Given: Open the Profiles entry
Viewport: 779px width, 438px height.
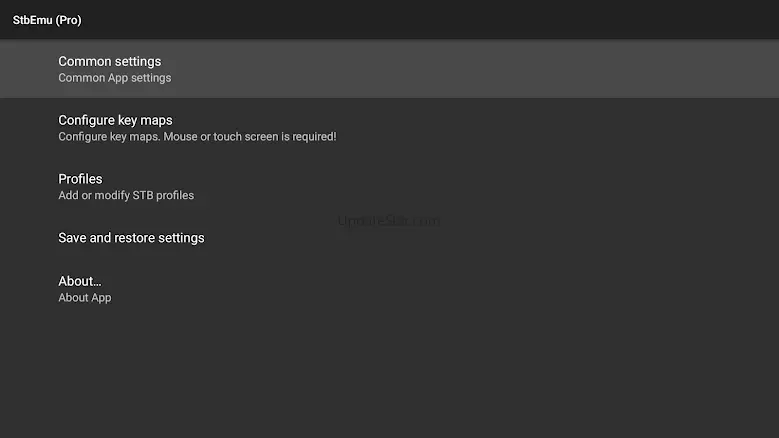Looking at the screenshot, I should 80,179.
